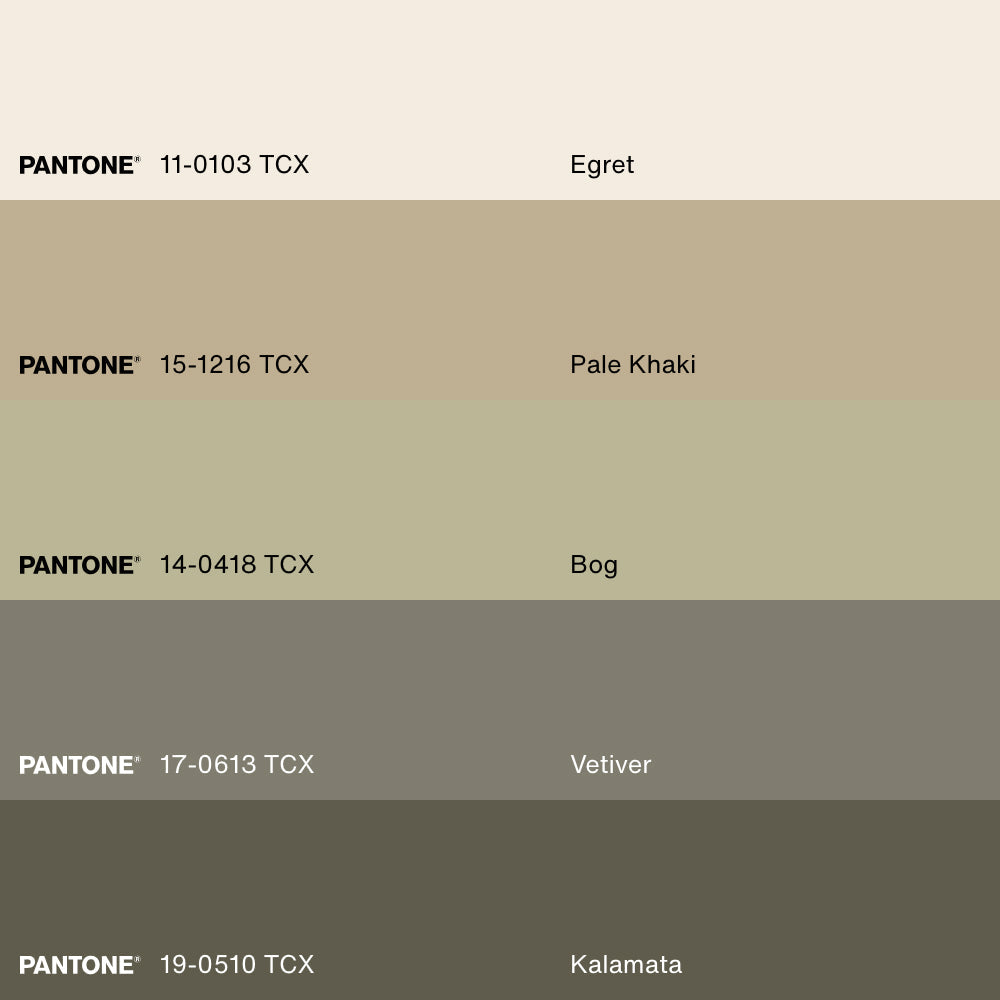
Task: Click the color name Bog
Action: pos(594,566)
